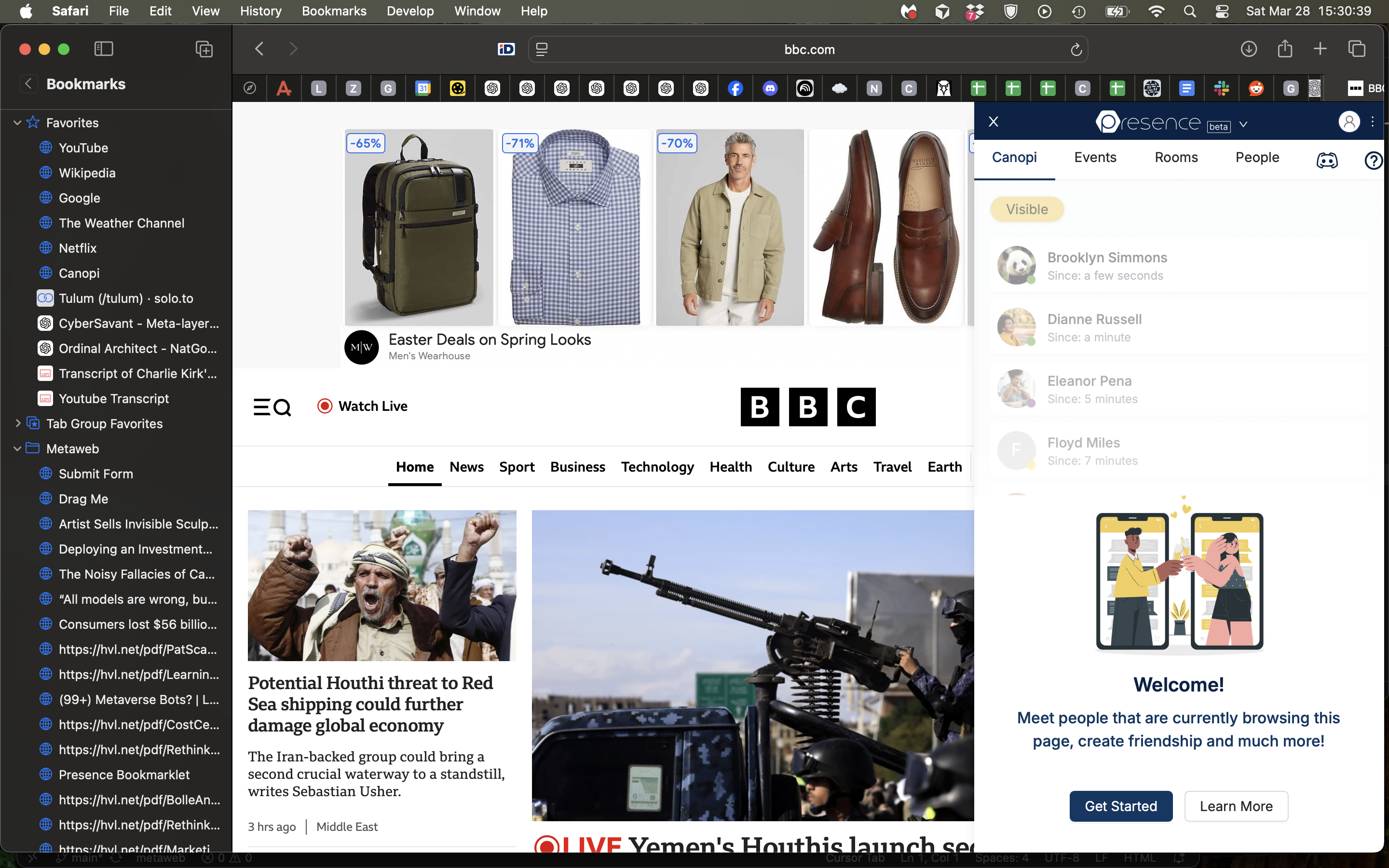
Task: Click the bbc.com address bar
Action: pos(809,49)
